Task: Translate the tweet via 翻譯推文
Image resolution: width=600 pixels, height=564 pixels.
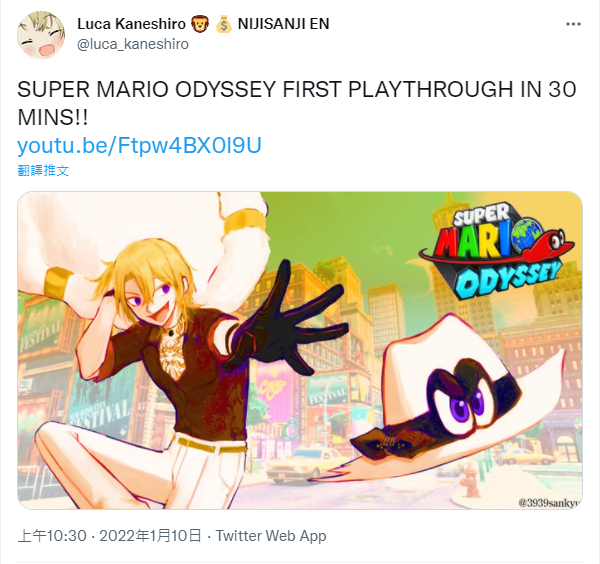Action: click(43, 170)
